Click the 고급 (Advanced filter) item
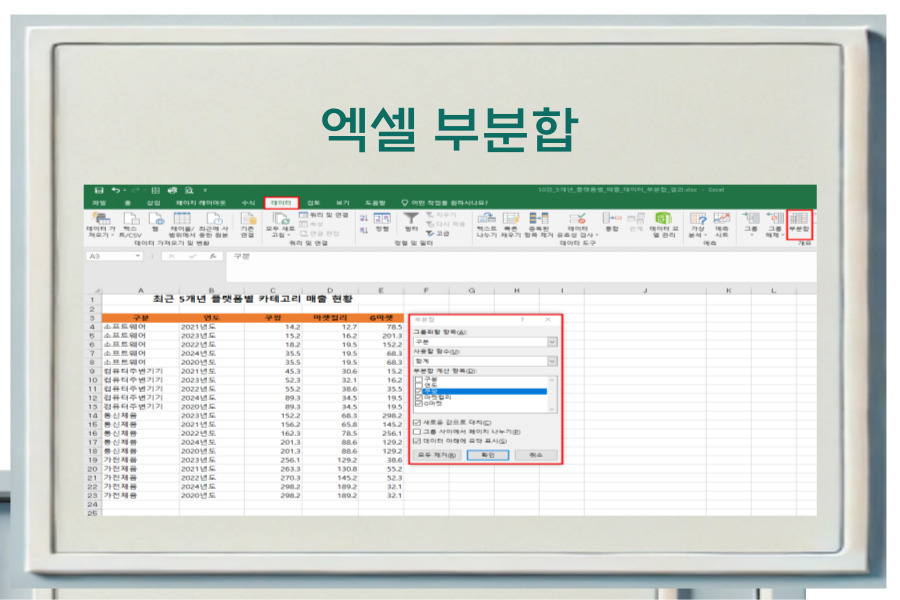The width and height of the screenshot is (900, 600). [438, 234]
